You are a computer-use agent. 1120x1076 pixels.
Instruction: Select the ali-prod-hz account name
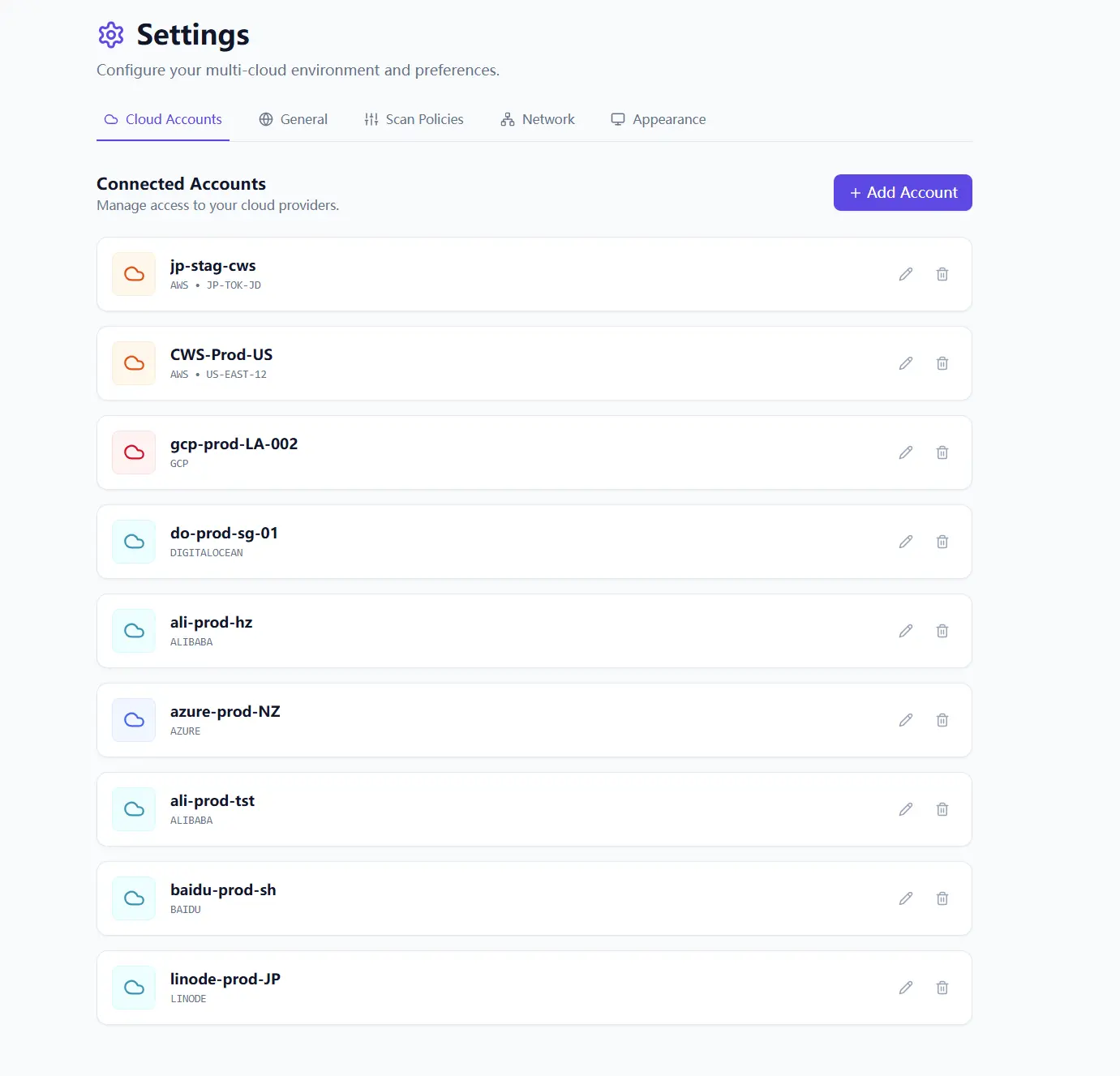[212, 623]
